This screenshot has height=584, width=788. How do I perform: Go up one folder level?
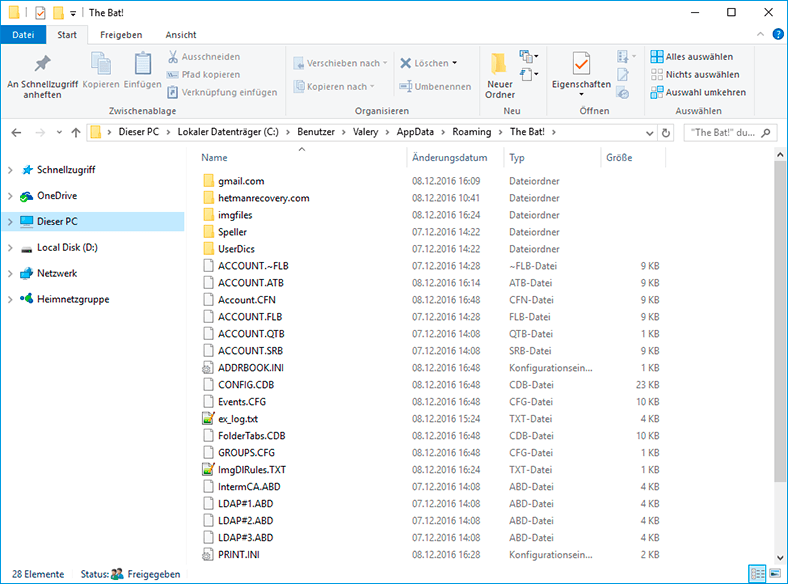76,133
